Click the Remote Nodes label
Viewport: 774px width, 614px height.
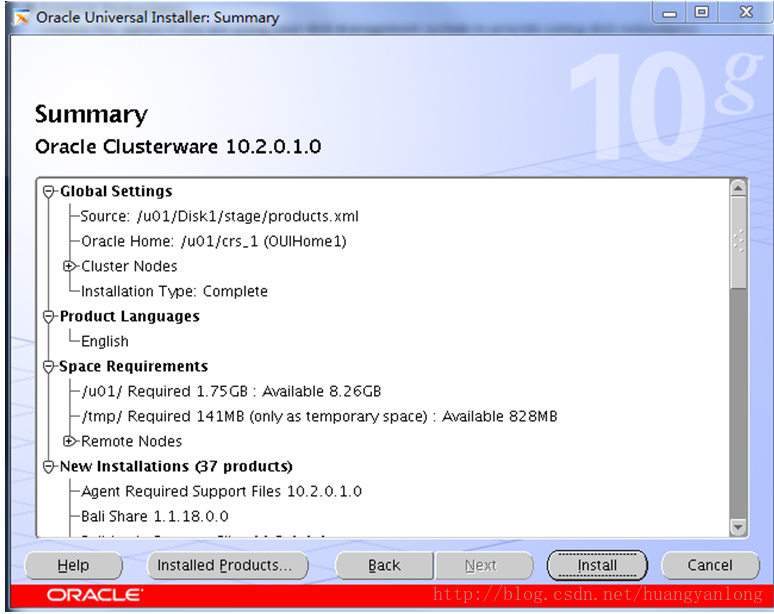[x=131, y=441]
